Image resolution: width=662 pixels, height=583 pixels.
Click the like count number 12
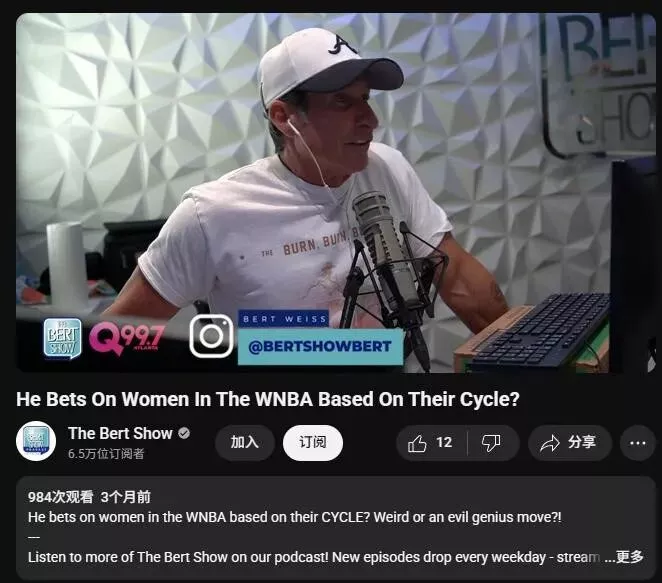click(x=444, y=442)
